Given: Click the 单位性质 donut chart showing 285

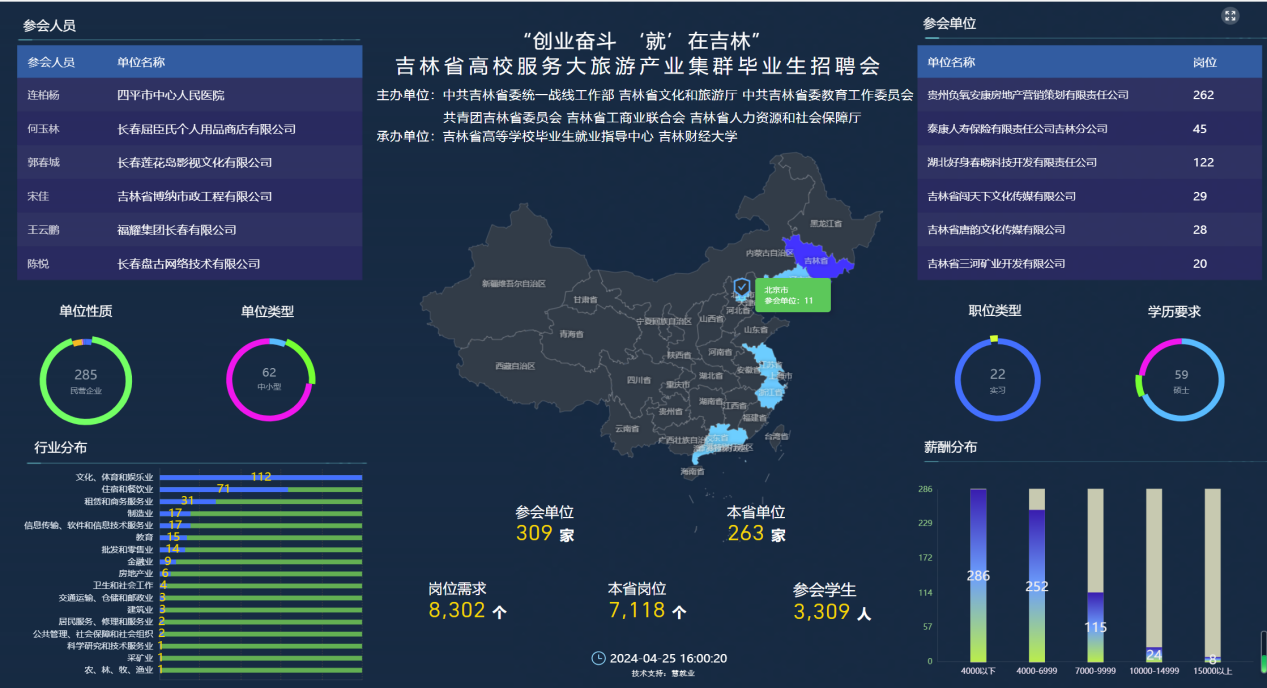Looking at the screenshot, I should 86,381.
